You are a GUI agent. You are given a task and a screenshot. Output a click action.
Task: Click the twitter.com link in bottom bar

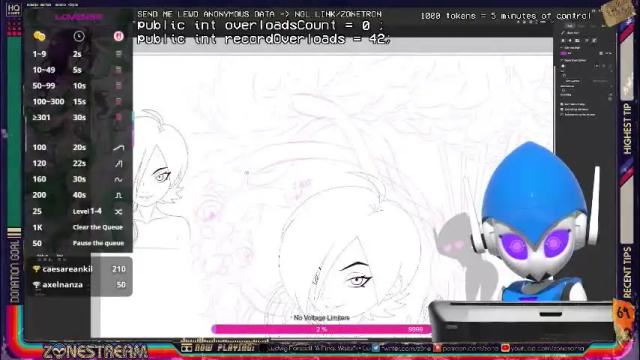[x=405, y=348]
